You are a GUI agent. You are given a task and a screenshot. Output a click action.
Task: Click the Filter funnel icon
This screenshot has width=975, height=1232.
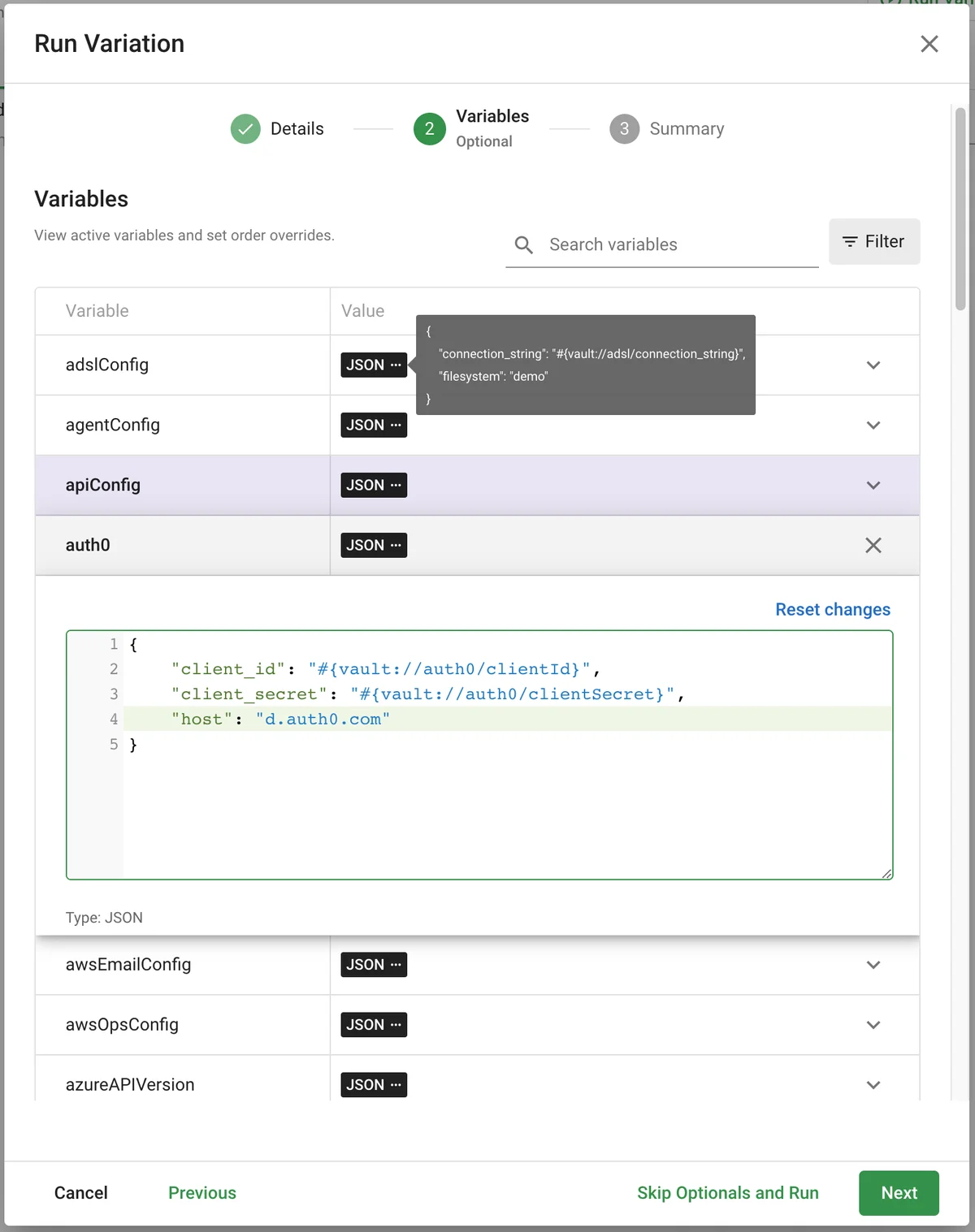click(x=850, y=241)
